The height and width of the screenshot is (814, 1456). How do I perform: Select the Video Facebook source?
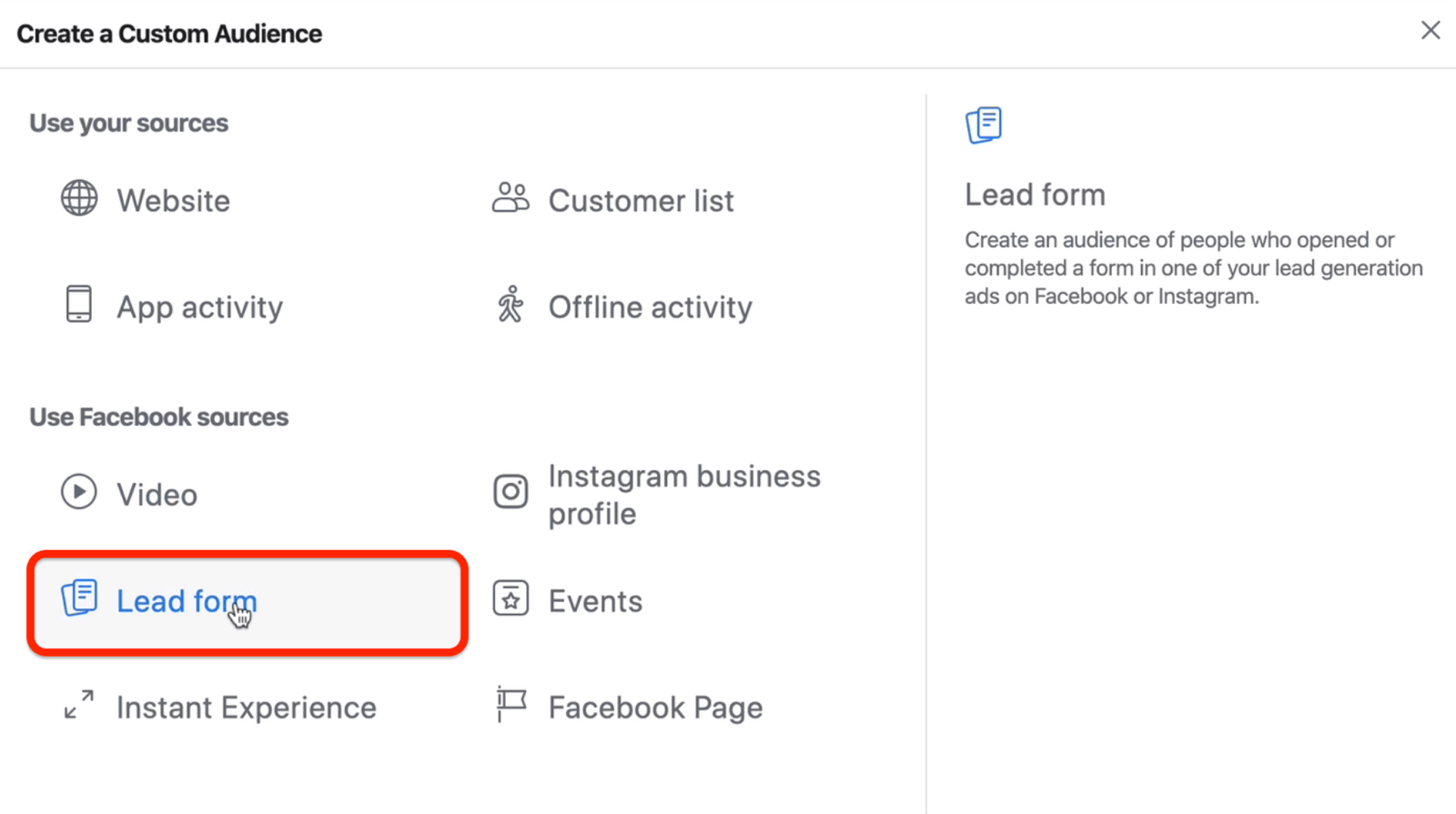(x=157, y=495)
